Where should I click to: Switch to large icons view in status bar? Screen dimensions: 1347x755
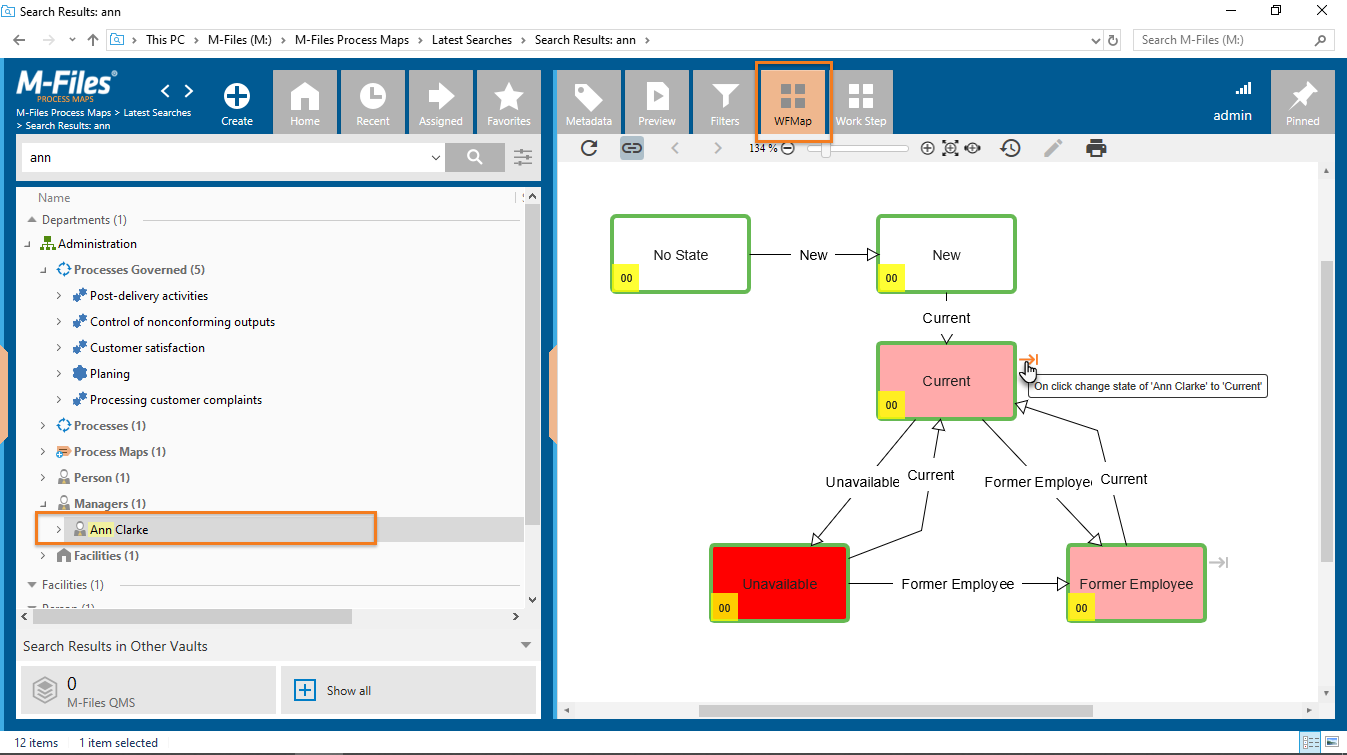pos(1331,743)
